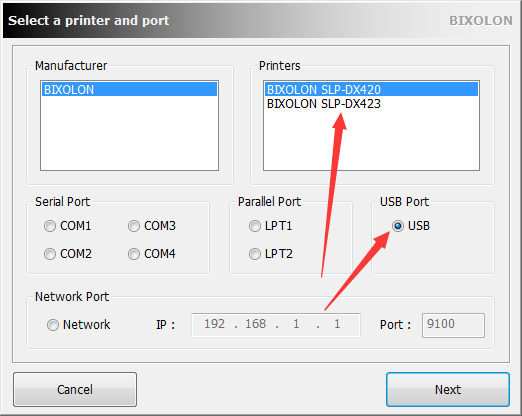Select BIXOLON in Manufacturer list

pos(129,89)
